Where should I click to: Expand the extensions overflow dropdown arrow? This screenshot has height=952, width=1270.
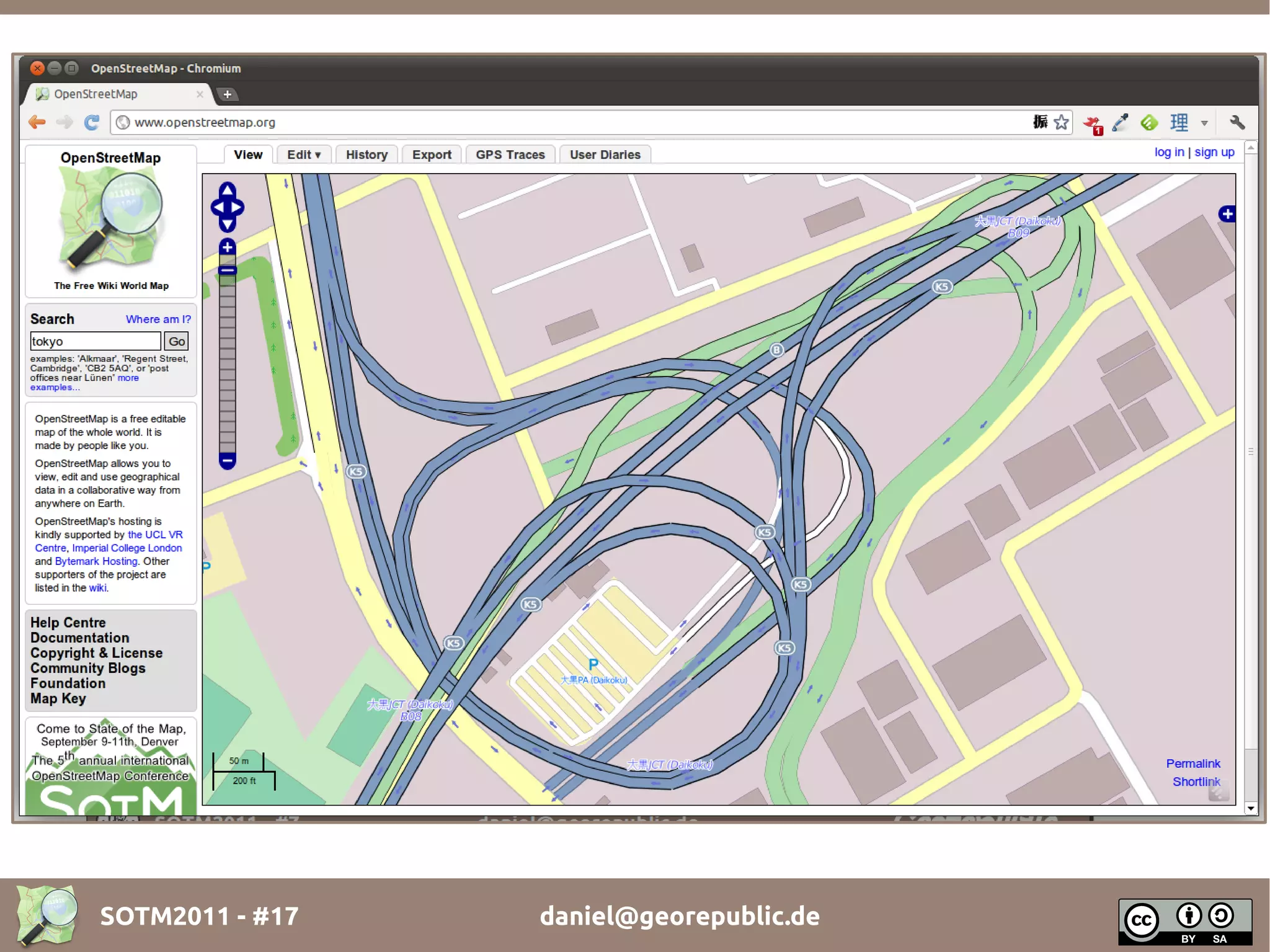pyautogui.click(x=1204, y=123)
